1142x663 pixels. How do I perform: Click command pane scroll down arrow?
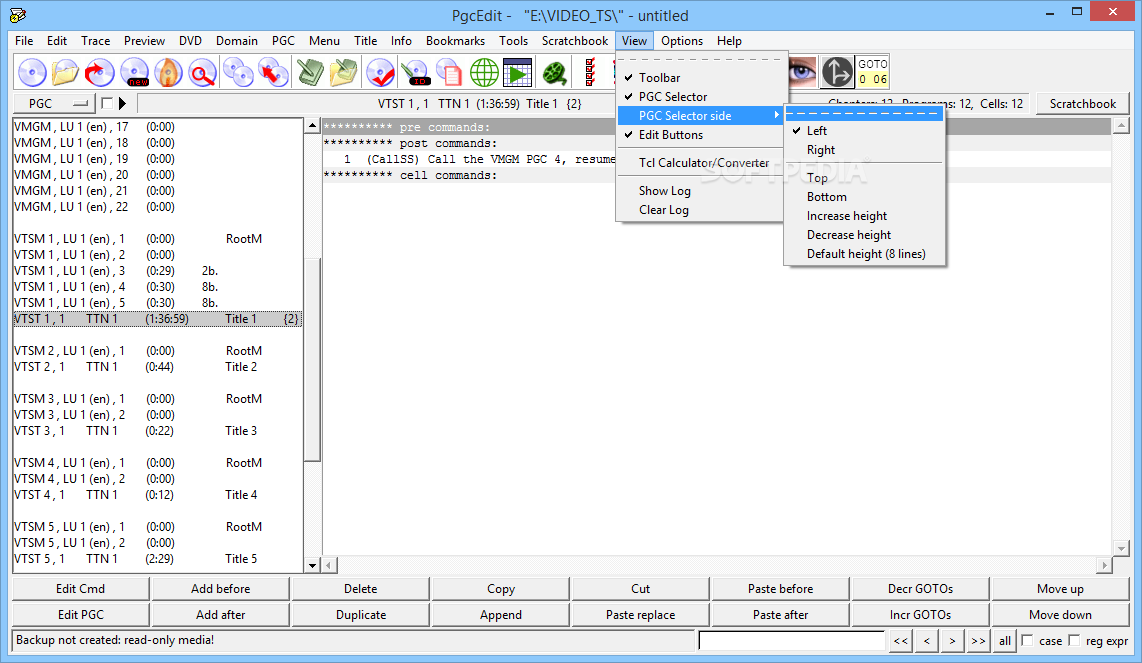[x=1121, y=549]
